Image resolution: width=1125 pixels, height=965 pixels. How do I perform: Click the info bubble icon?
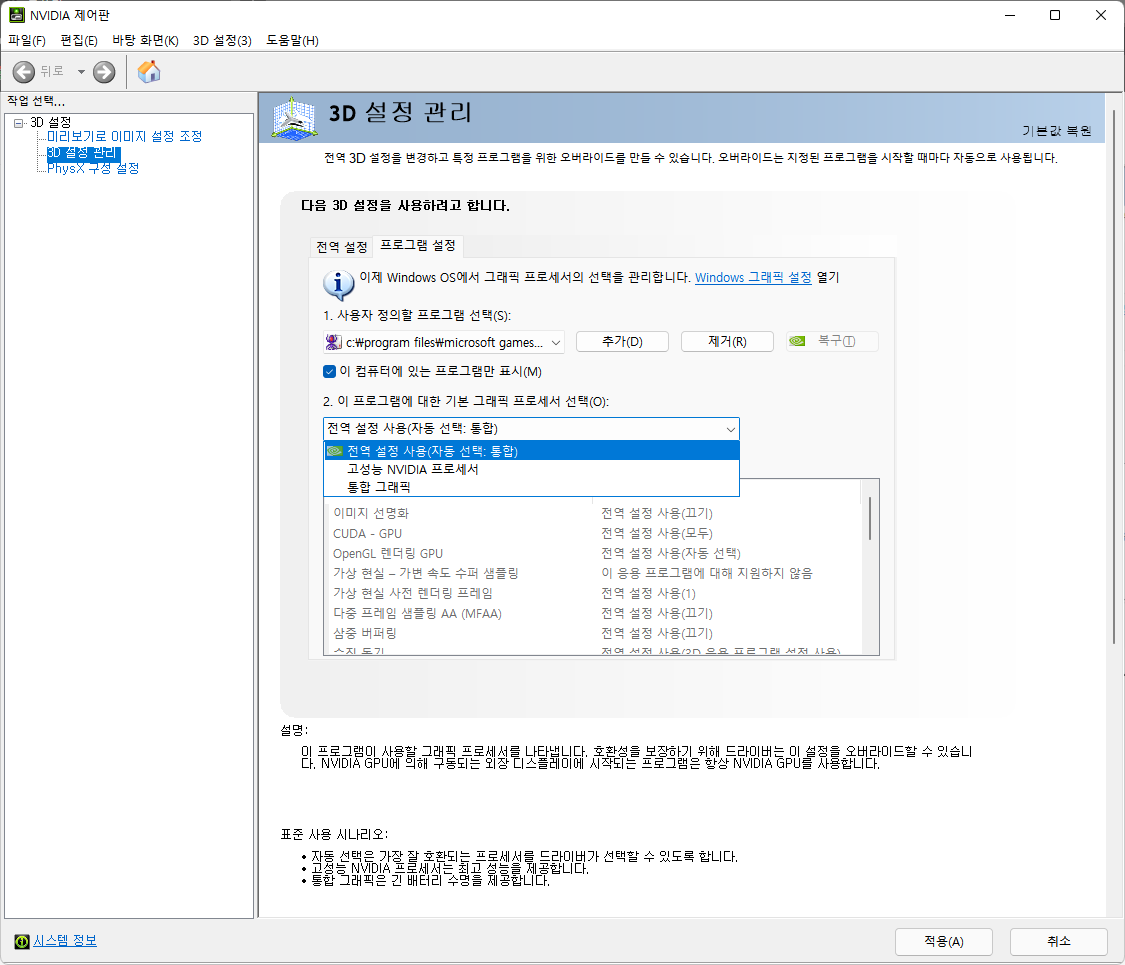(x=339, y=284)
